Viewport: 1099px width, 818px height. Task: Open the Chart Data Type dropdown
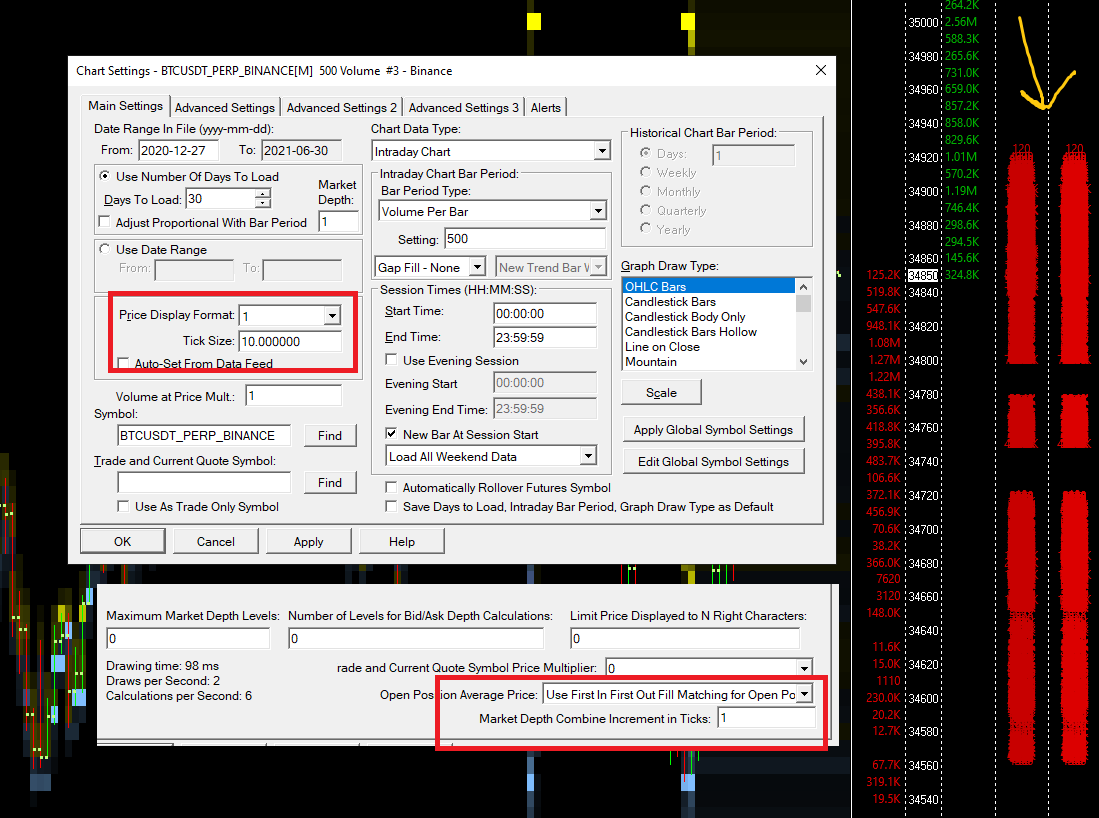601,151
